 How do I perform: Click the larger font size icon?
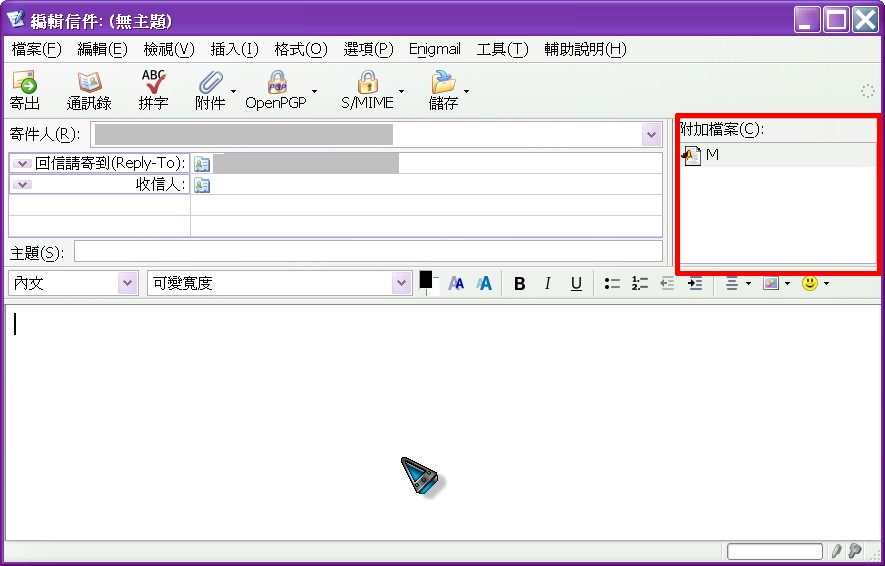coord(484,283)
